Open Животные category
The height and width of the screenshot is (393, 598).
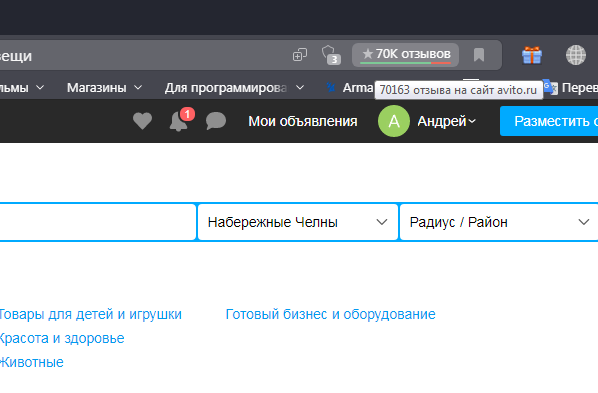(x=32, y=362)
